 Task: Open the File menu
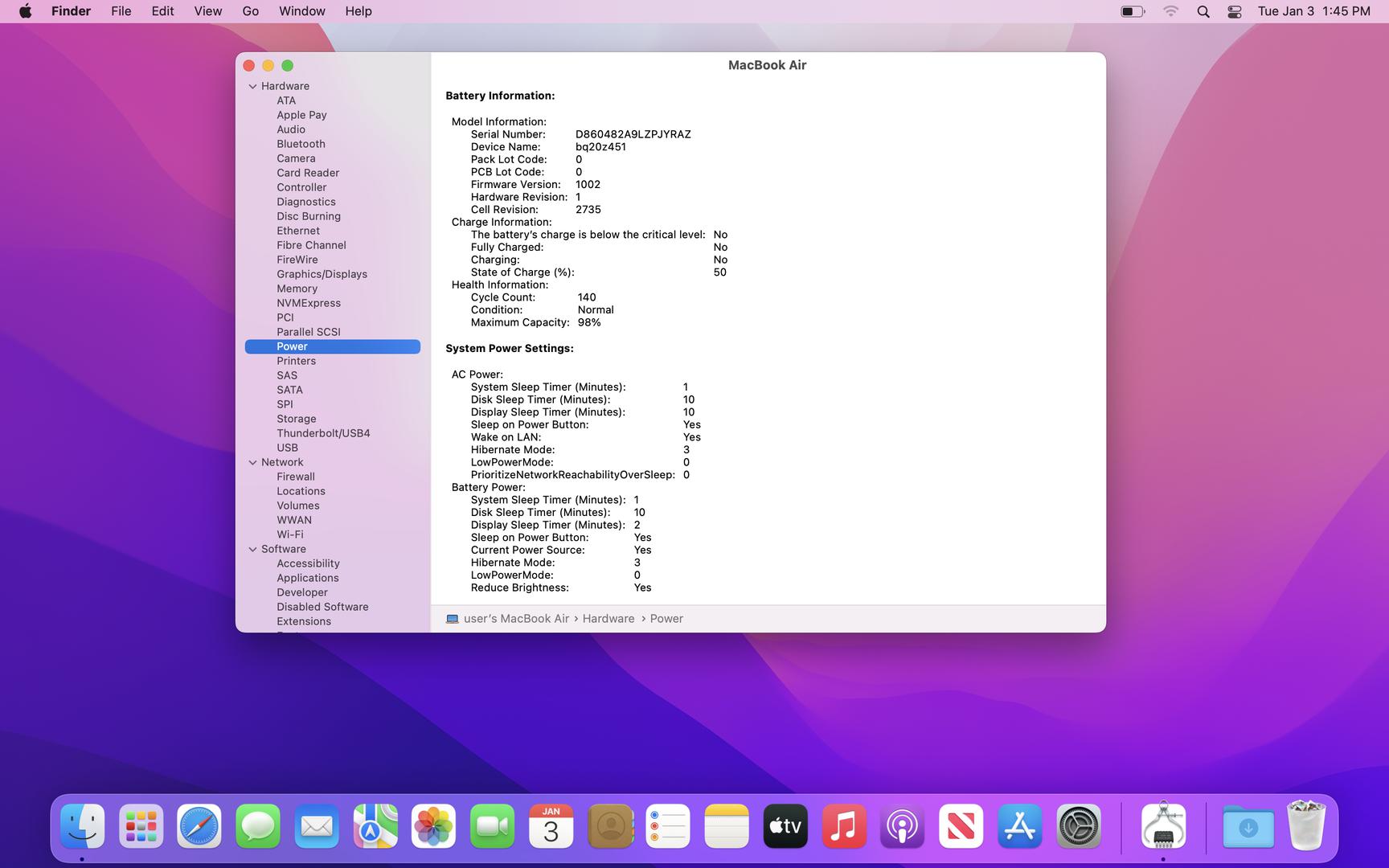(121, 11)
